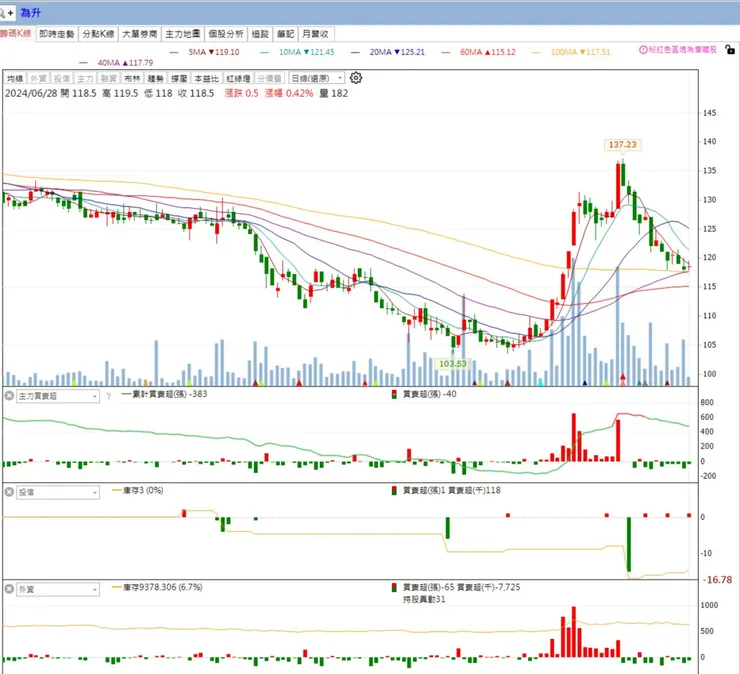Click the 2024/06/28 date text

pos(31,93)
